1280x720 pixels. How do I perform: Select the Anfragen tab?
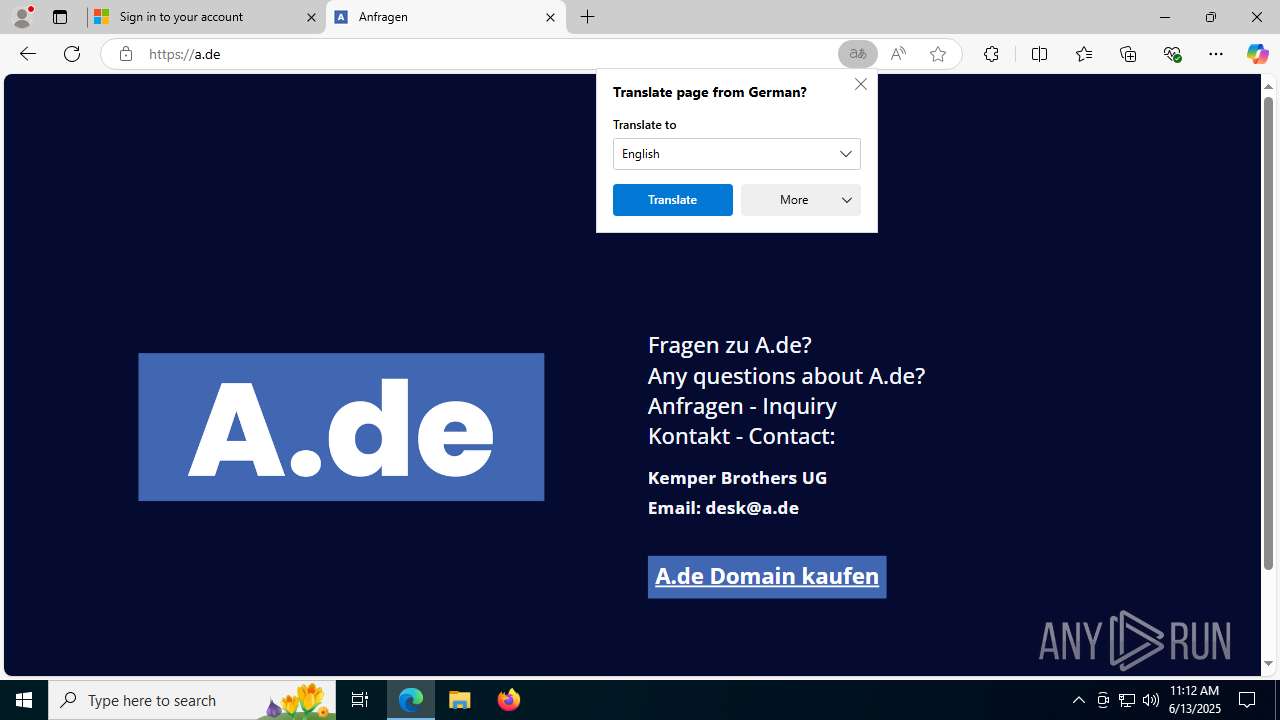(x=445, y=17)
